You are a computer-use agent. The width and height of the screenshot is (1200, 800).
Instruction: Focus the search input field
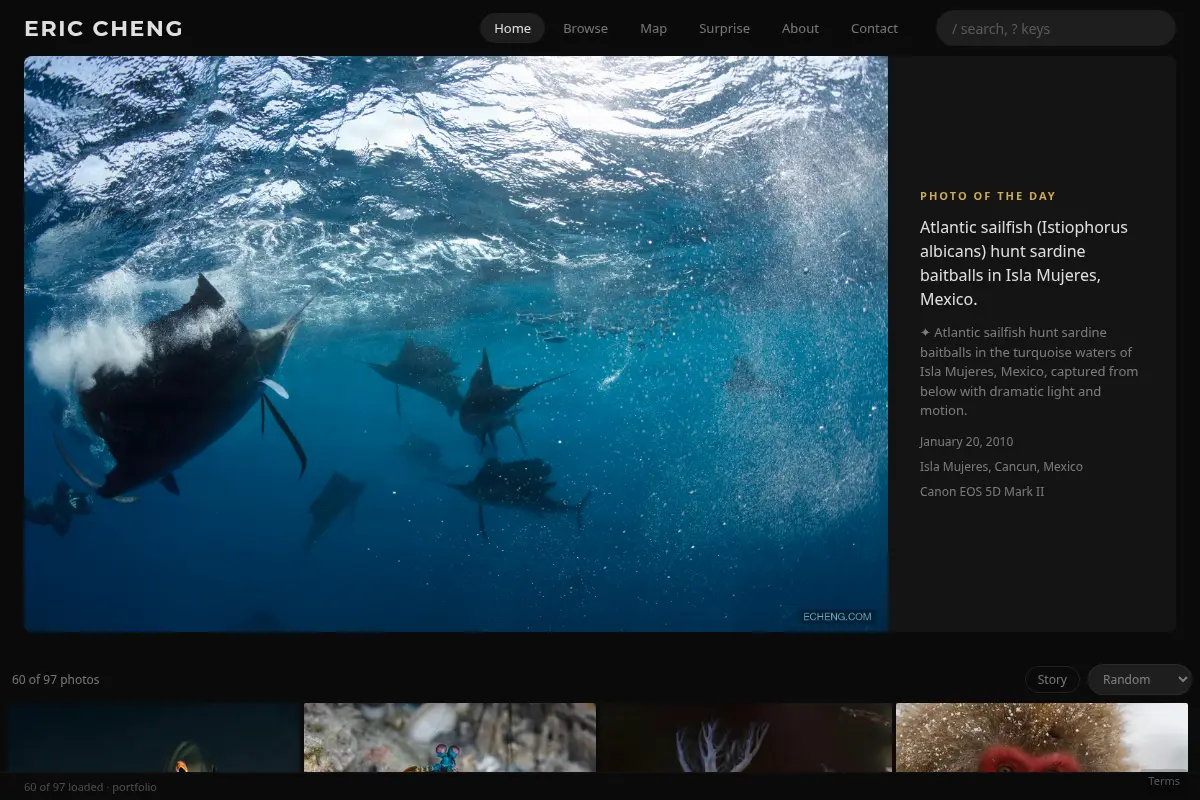click(x=1055, y=28)
